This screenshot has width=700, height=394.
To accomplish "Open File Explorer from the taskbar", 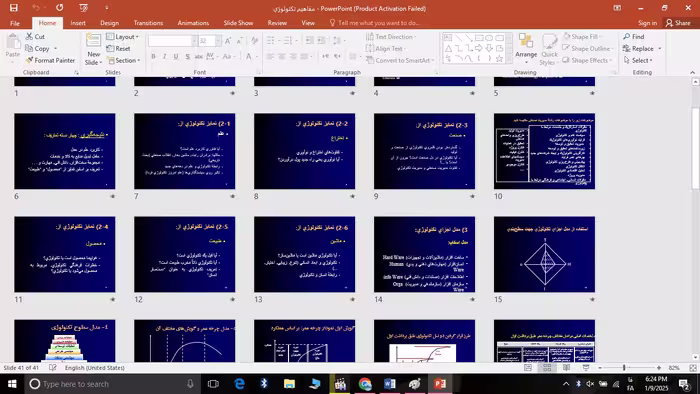I will (x=289, y=384).
